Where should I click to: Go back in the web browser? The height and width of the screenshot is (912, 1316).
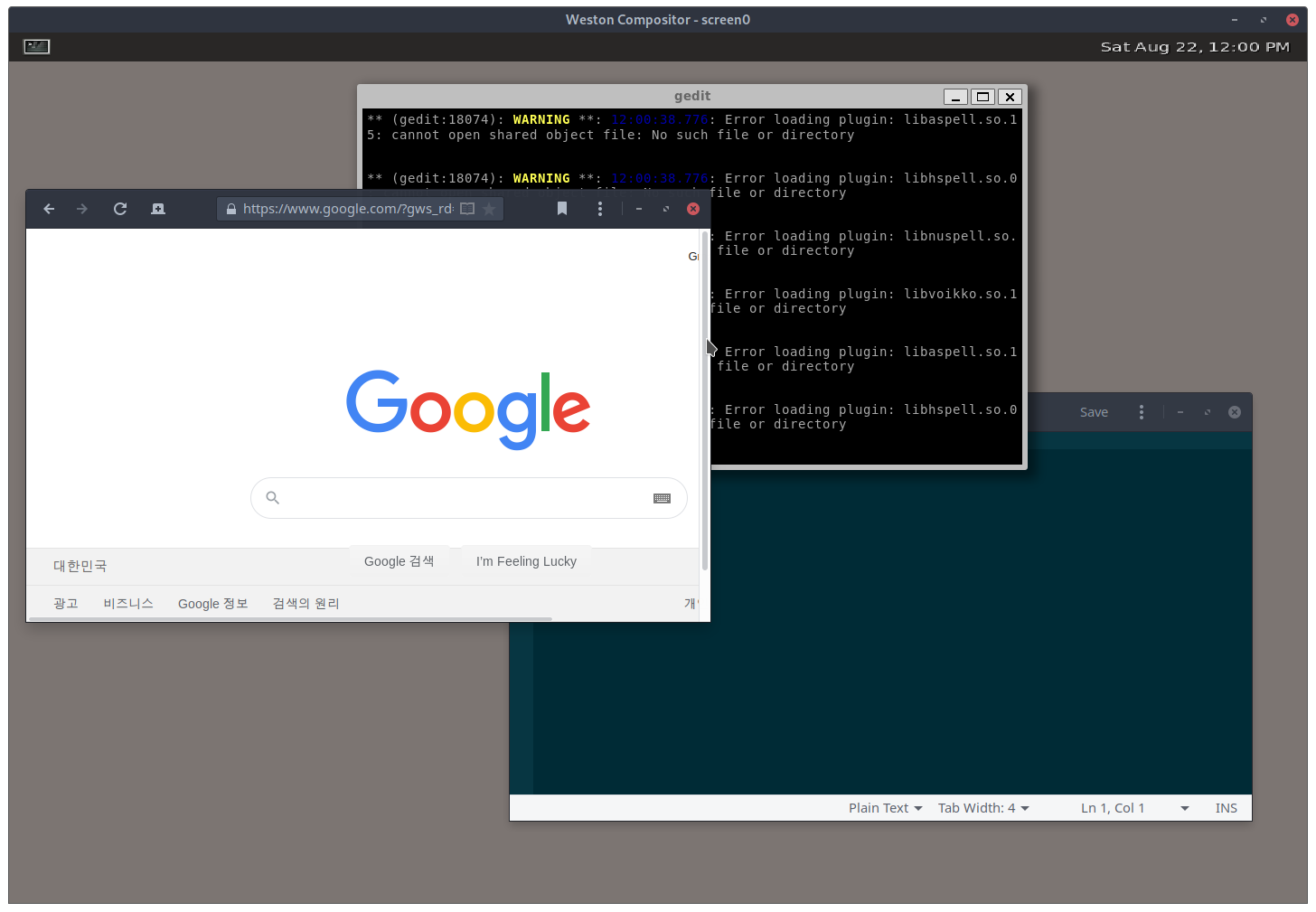pos(49,209)
